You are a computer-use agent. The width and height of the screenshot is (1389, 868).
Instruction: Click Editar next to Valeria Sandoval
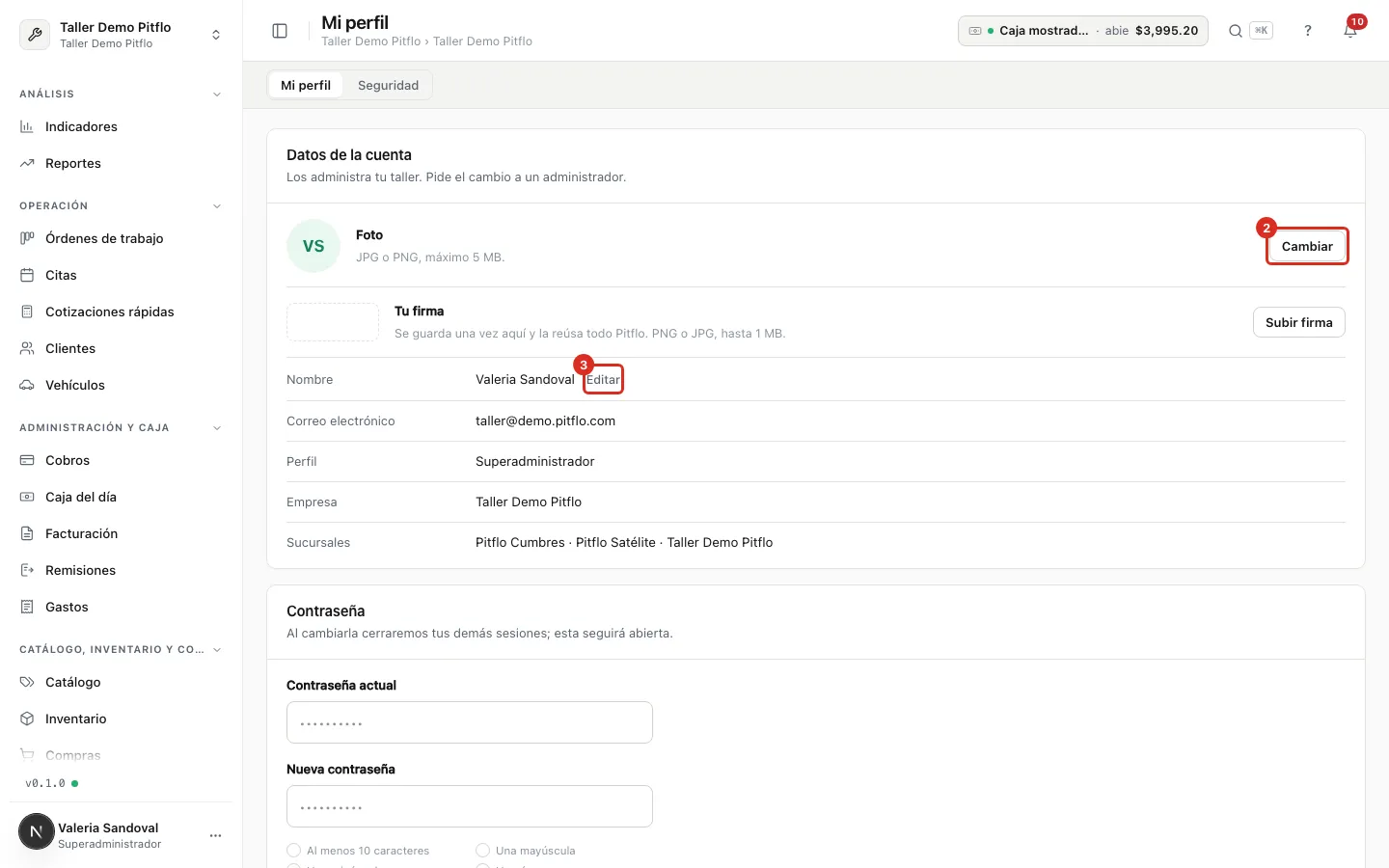click(603, 379)
